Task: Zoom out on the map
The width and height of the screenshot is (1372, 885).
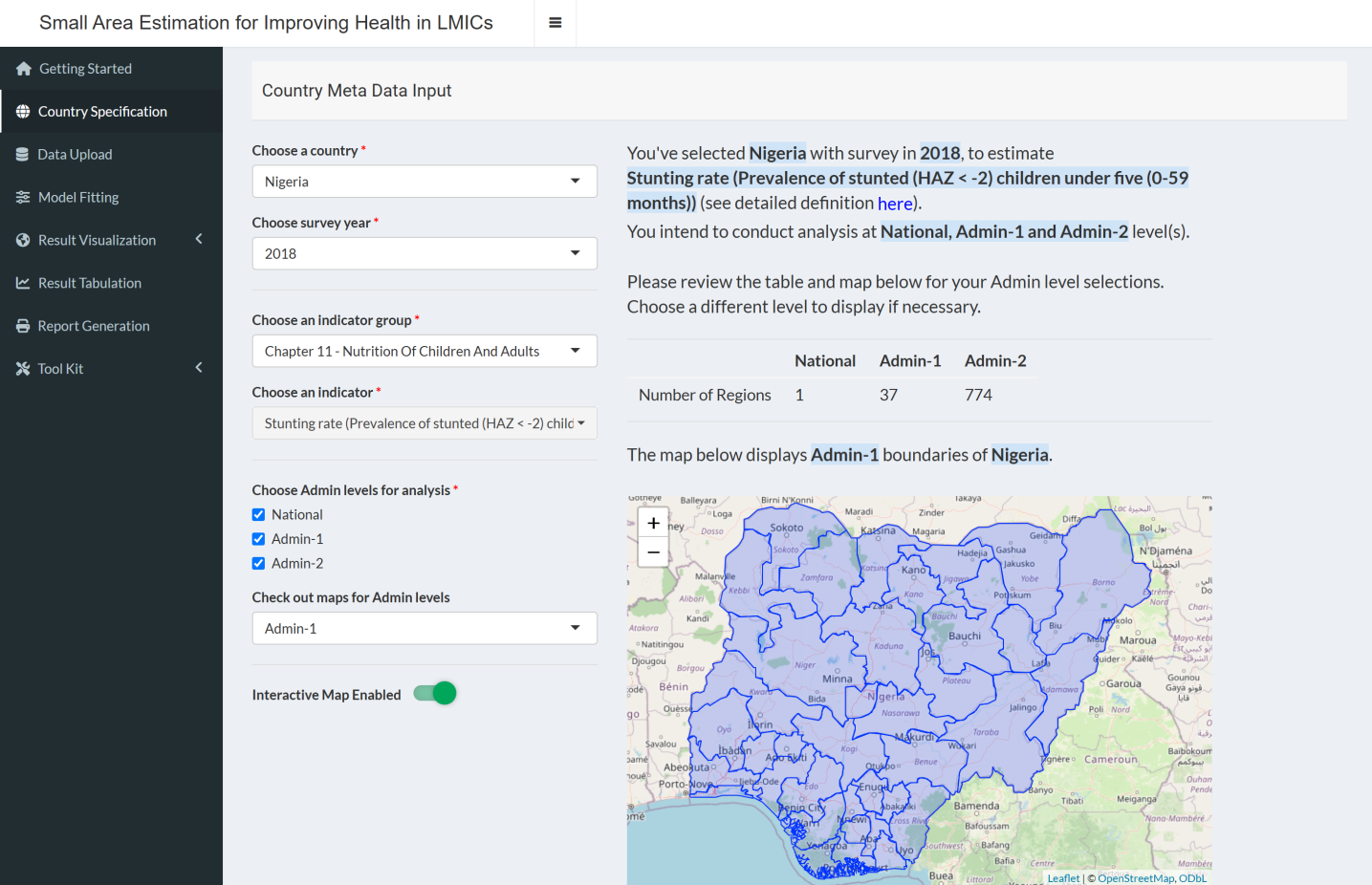Action: (653, 551)
